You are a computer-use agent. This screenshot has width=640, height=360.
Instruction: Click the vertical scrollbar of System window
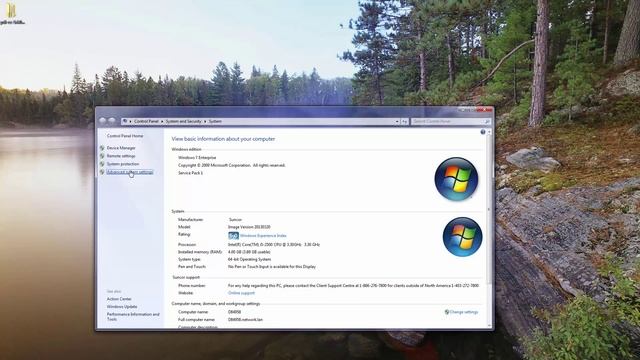click(489, 229)
